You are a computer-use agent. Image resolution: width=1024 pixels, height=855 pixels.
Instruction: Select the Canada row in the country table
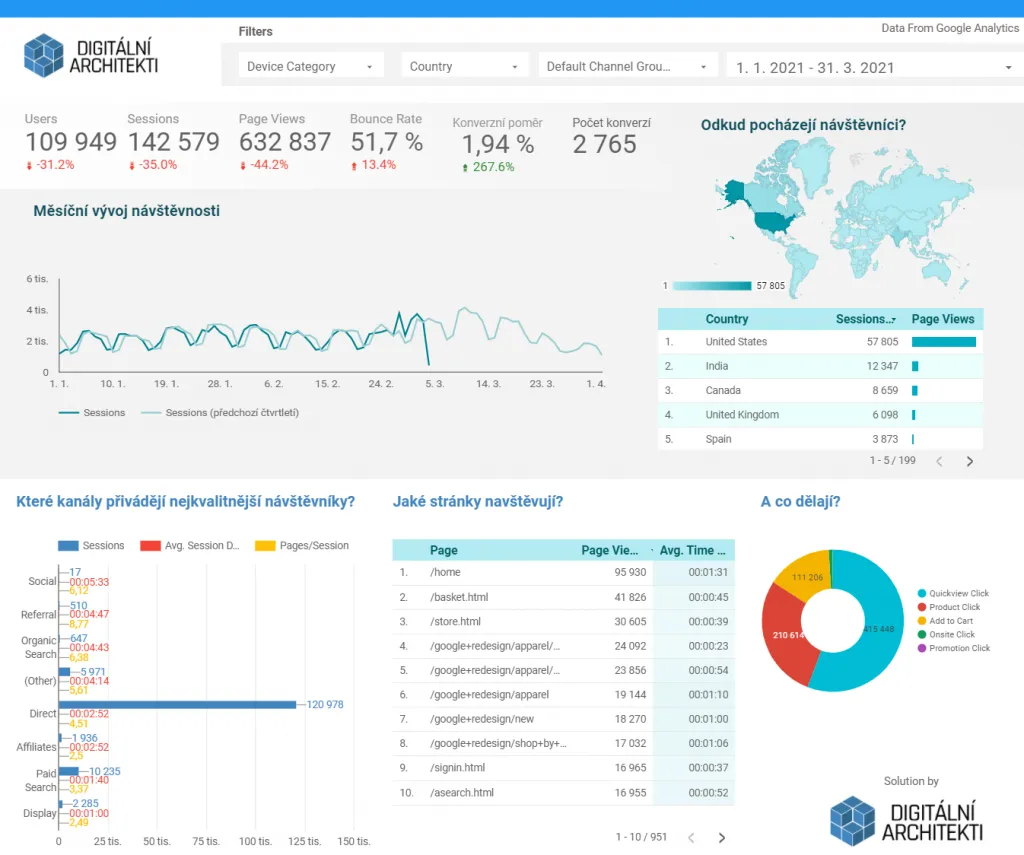pyautogui.click(x=820, y=390)
